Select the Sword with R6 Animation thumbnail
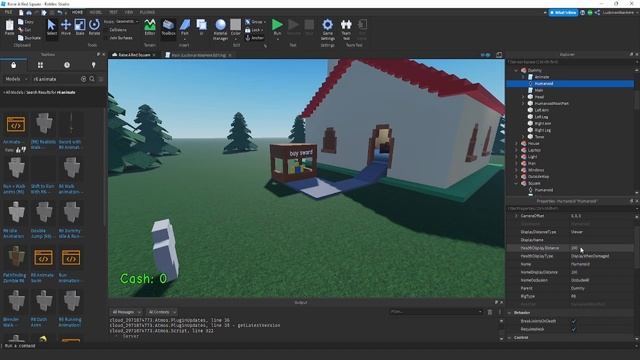 tap(71, 124)
